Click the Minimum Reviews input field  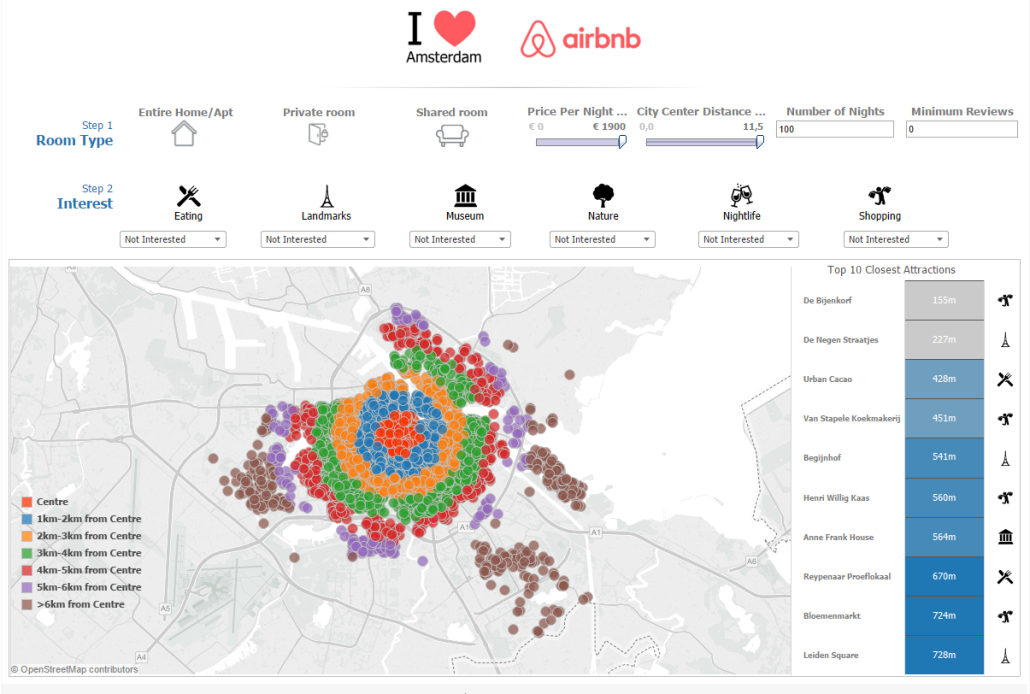coord(962,129)
